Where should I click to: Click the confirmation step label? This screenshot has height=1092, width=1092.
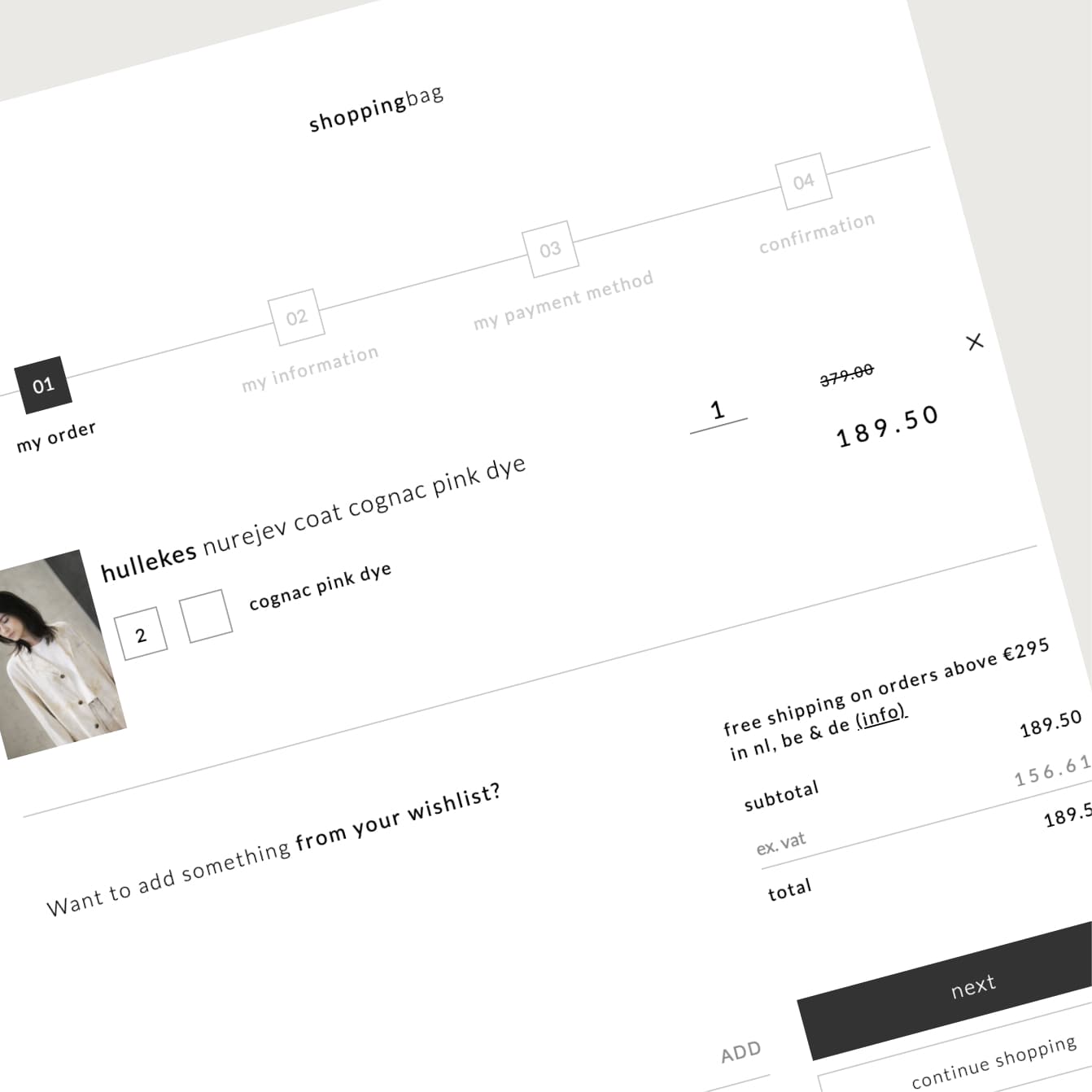(817, 233)
